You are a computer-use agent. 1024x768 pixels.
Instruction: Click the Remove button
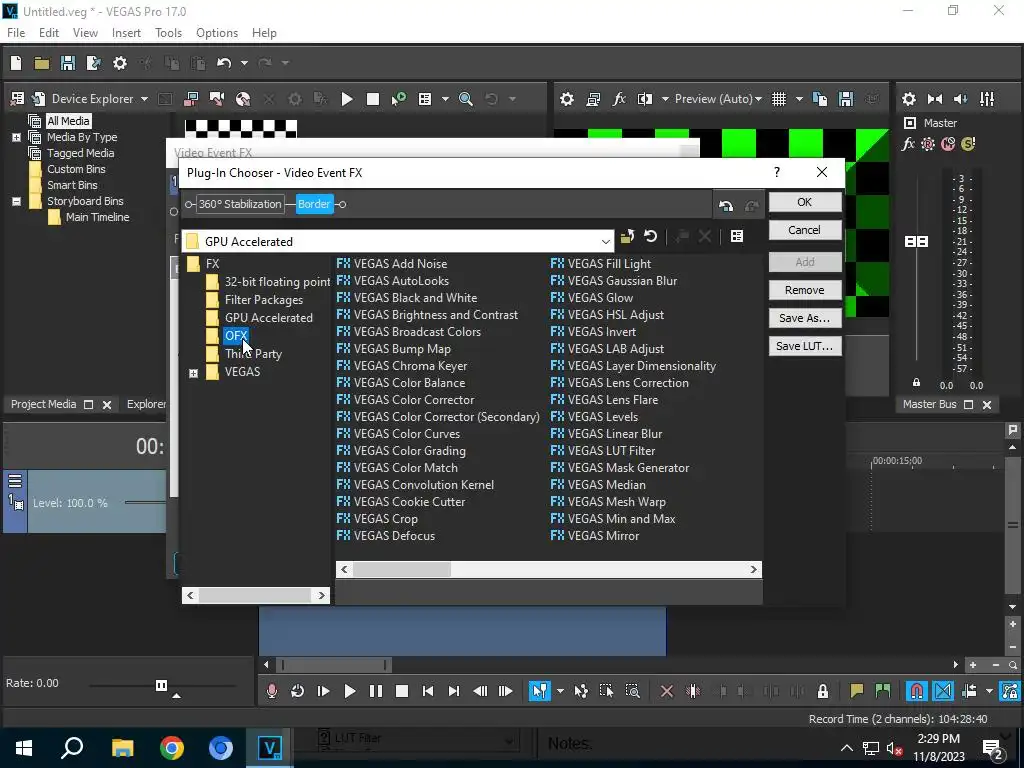(805, 290)
